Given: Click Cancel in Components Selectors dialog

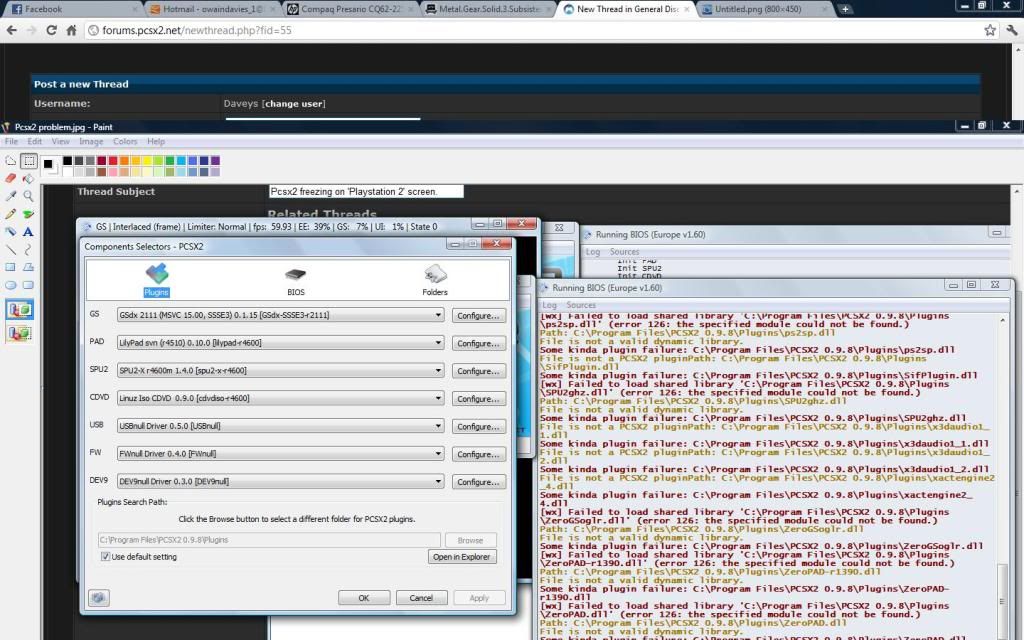Looking at the screenshot, I should [421, 598].
